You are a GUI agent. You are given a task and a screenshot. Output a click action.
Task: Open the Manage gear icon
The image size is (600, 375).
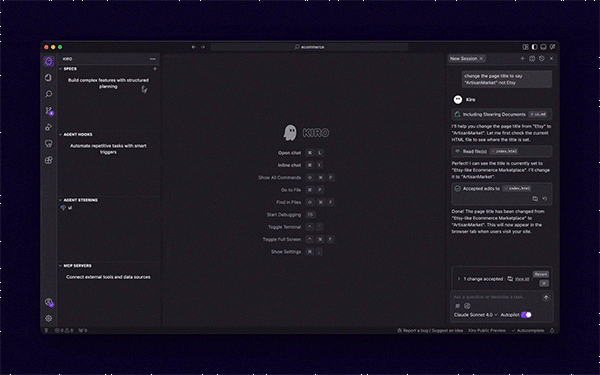49,318
